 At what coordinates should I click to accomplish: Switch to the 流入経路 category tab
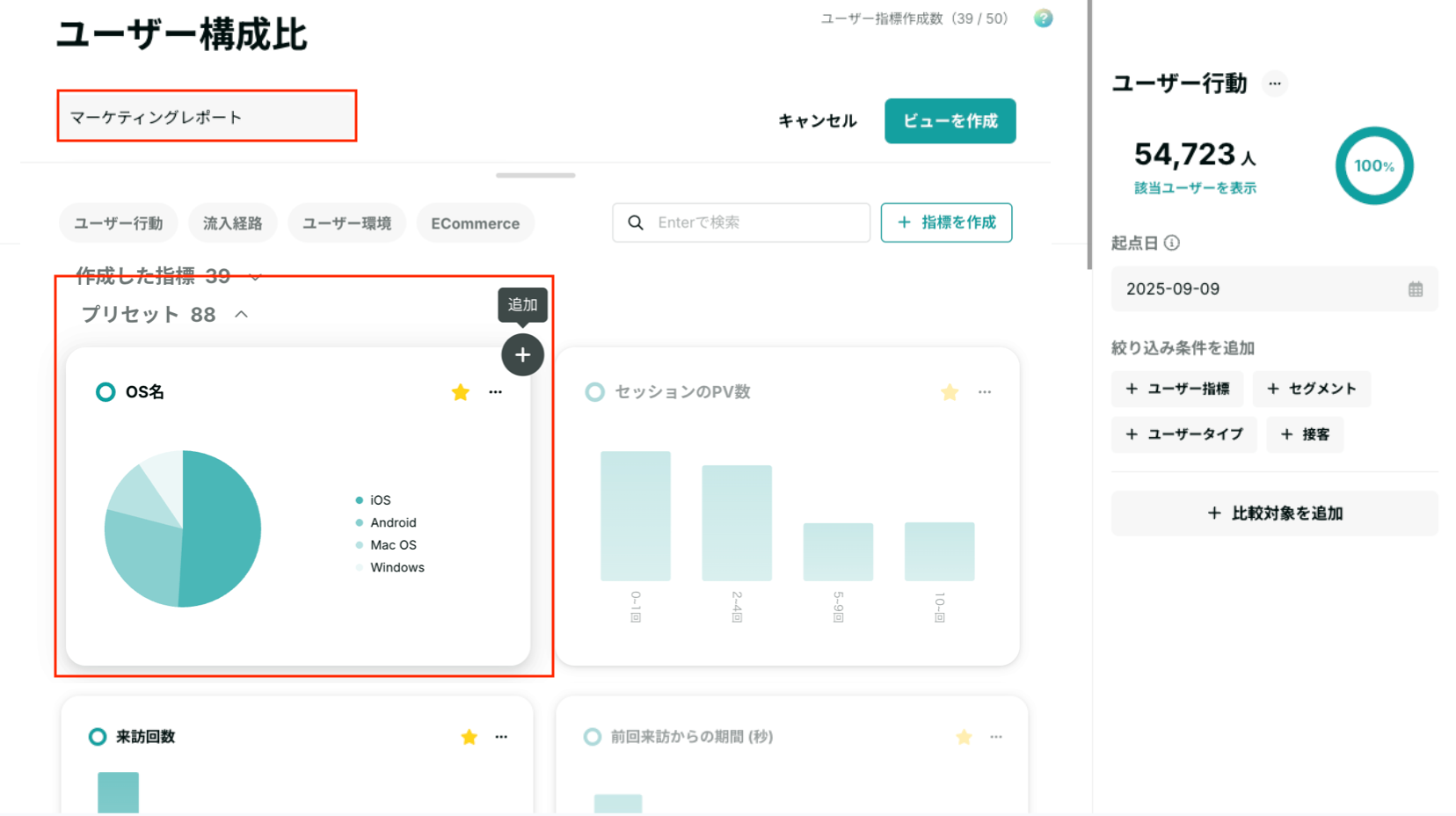pos(233,223)
